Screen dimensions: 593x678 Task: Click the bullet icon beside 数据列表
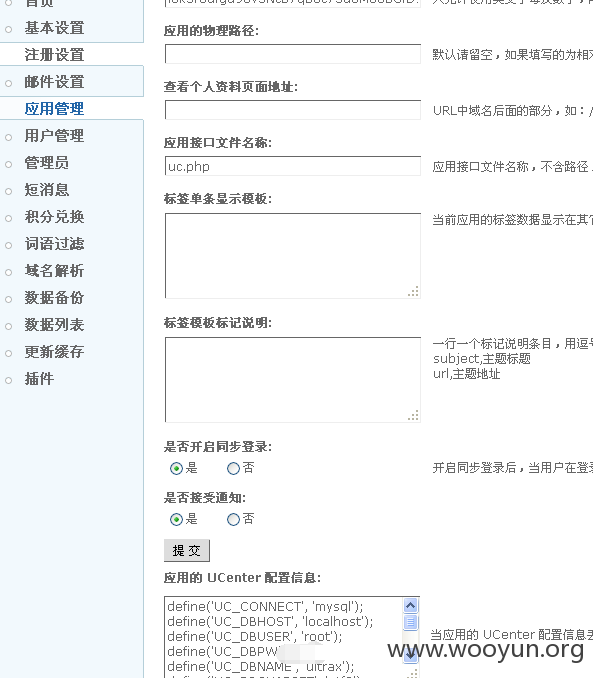(9, 326)
